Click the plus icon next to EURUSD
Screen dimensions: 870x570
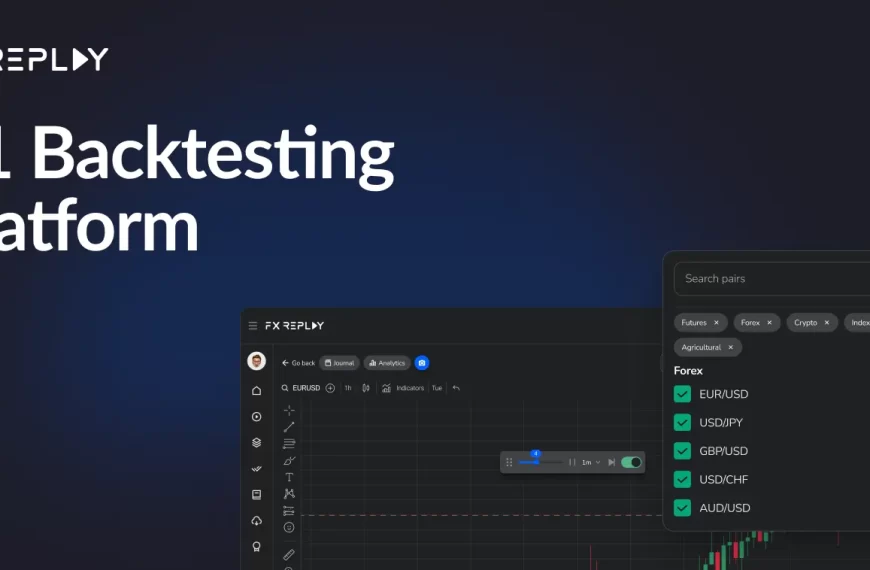tap(330, 388)
